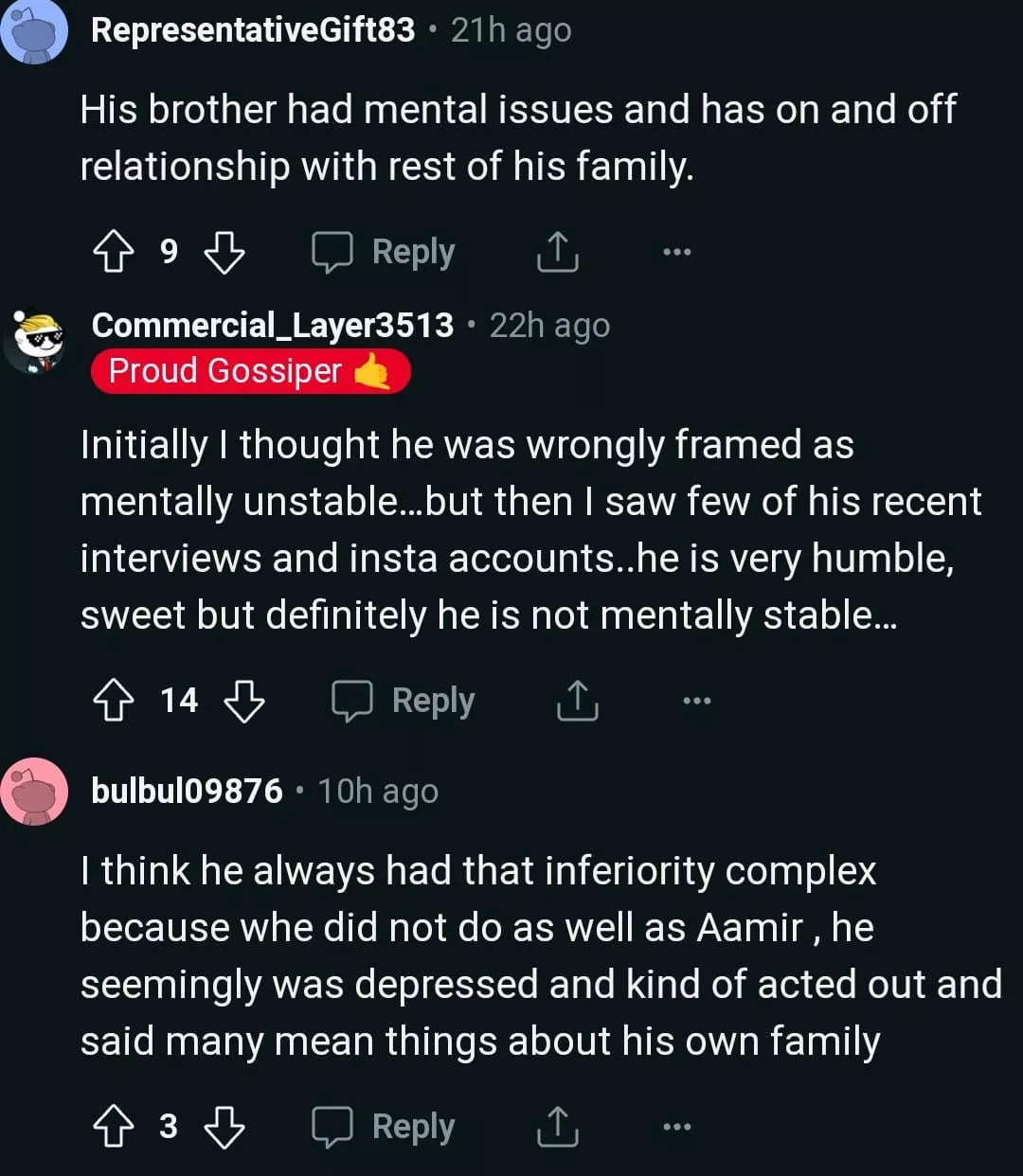Open more options for Commercial_Layer3513's comment

coord(696,702)
